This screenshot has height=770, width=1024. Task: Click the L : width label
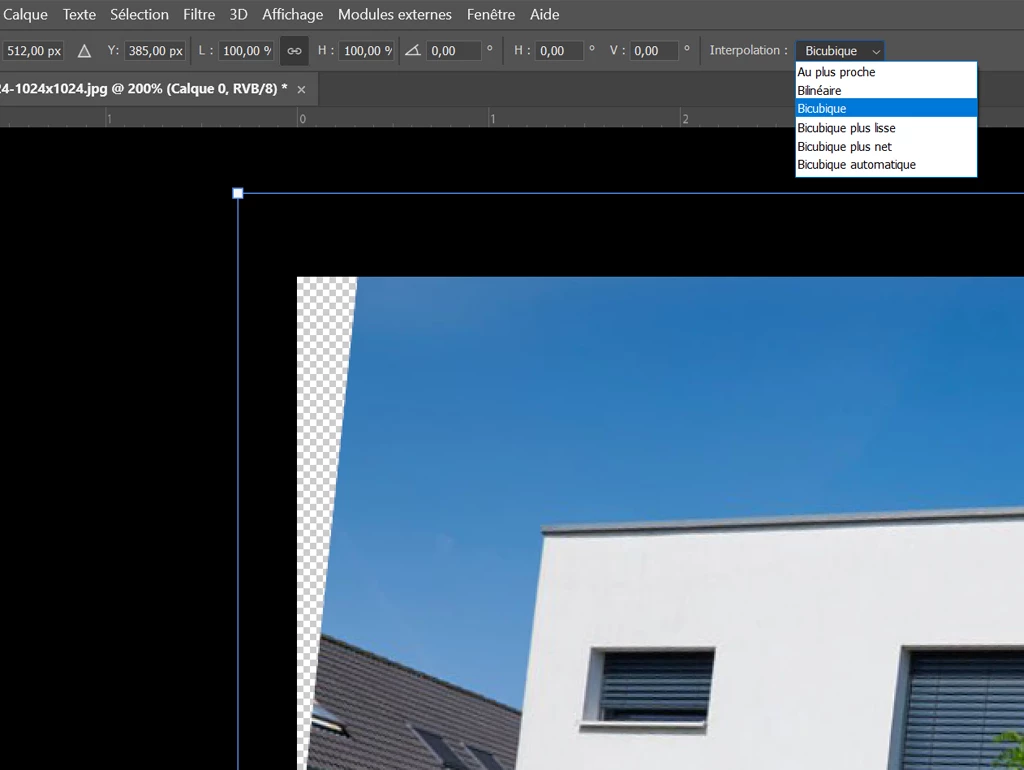(206, 50)
